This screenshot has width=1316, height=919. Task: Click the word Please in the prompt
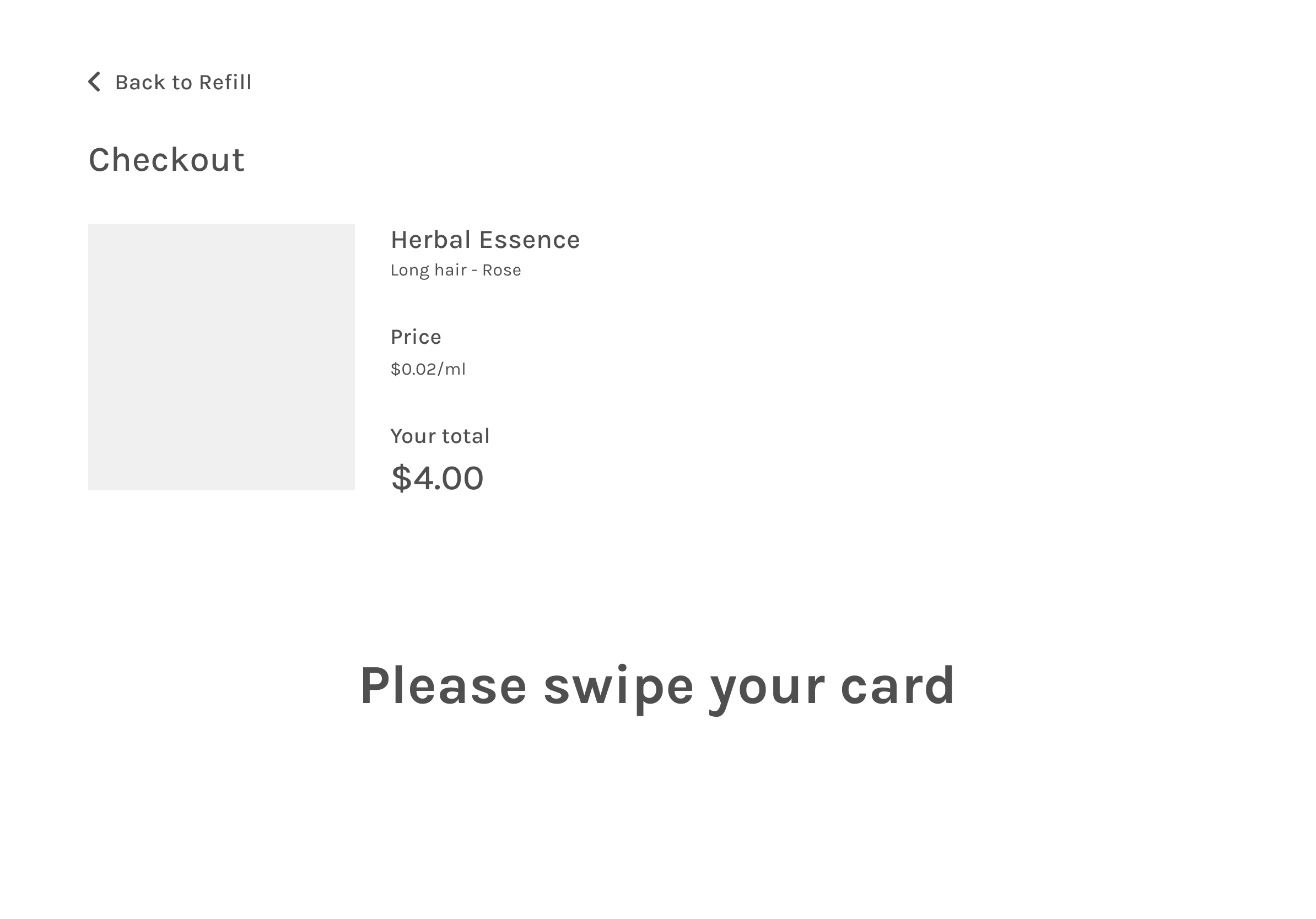(x=443, y=686)
